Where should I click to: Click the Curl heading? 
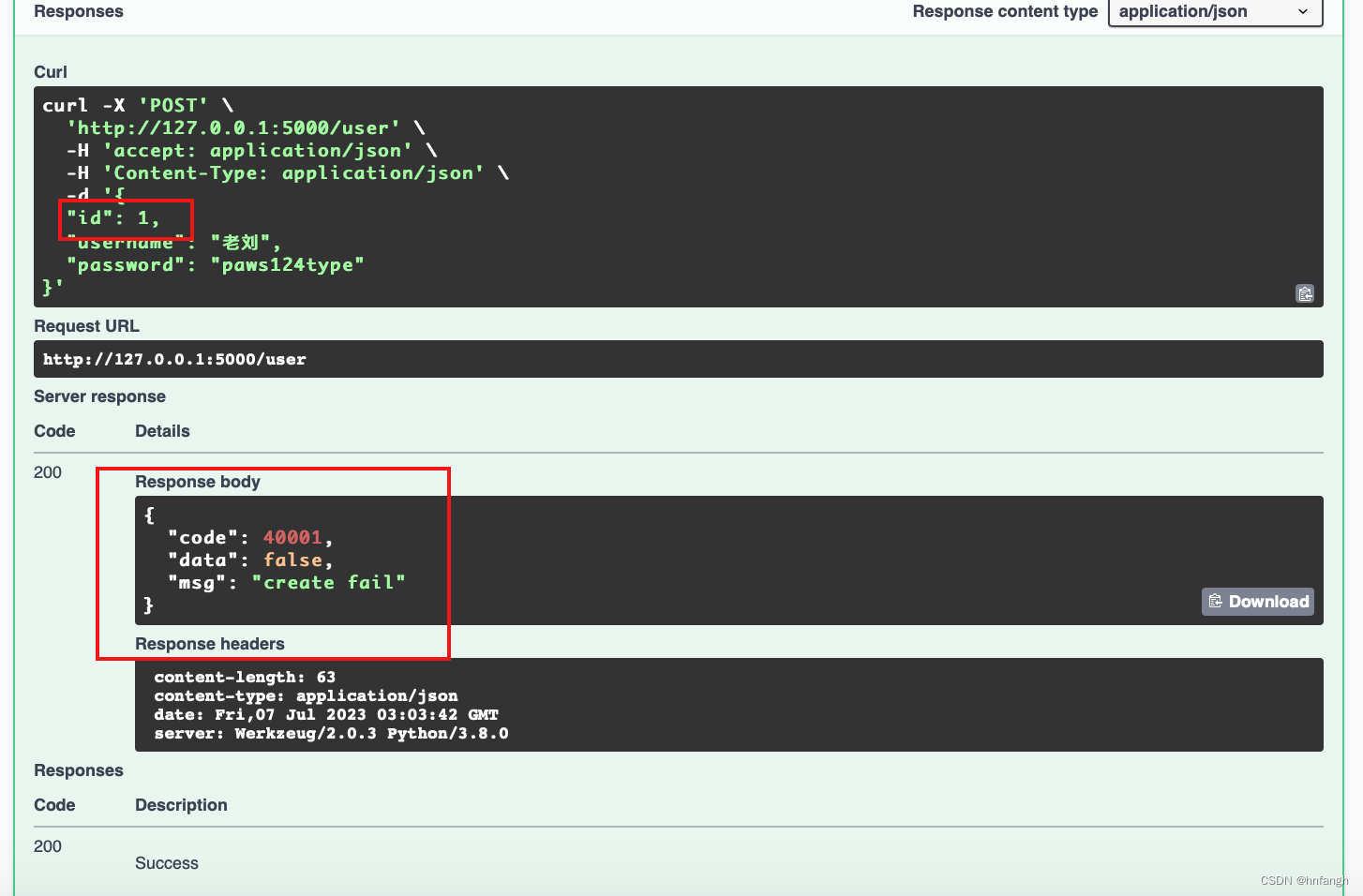[51, 72]
